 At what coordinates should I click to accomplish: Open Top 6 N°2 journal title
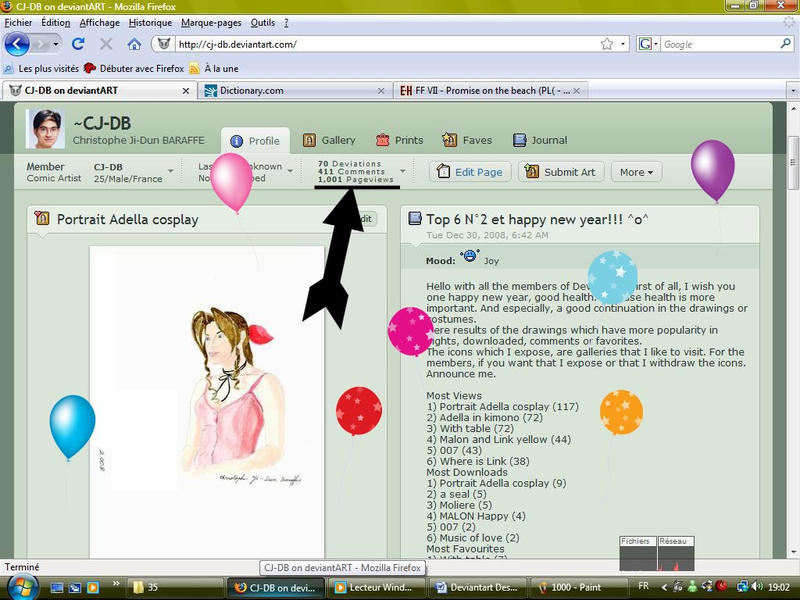(x=537, y=219)
